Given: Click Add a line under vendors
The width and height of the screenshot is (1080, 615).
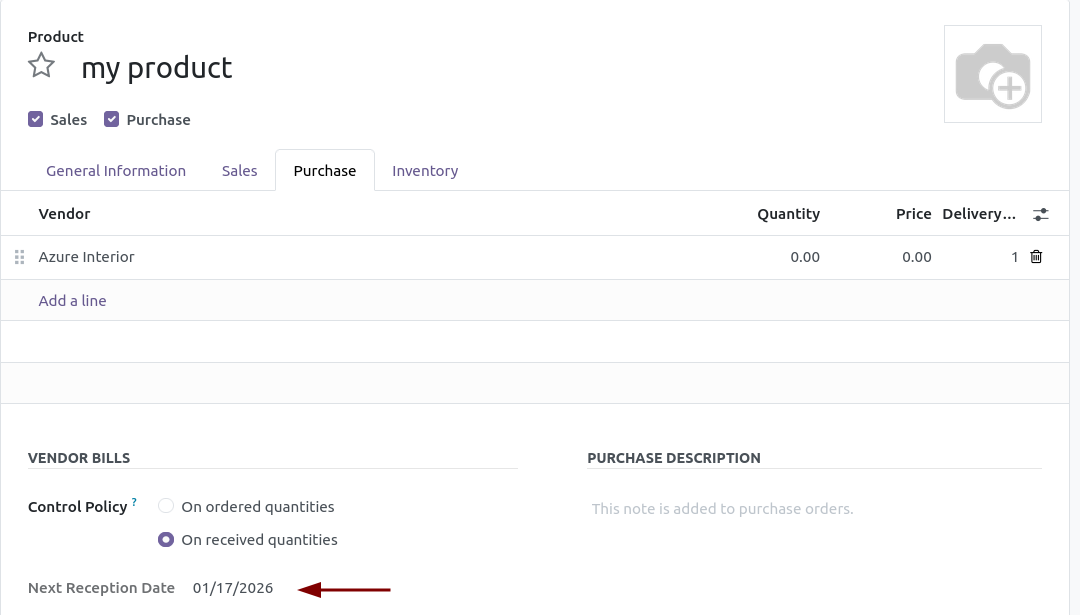Looking at the screenshot, I should (x=72, y=300).
